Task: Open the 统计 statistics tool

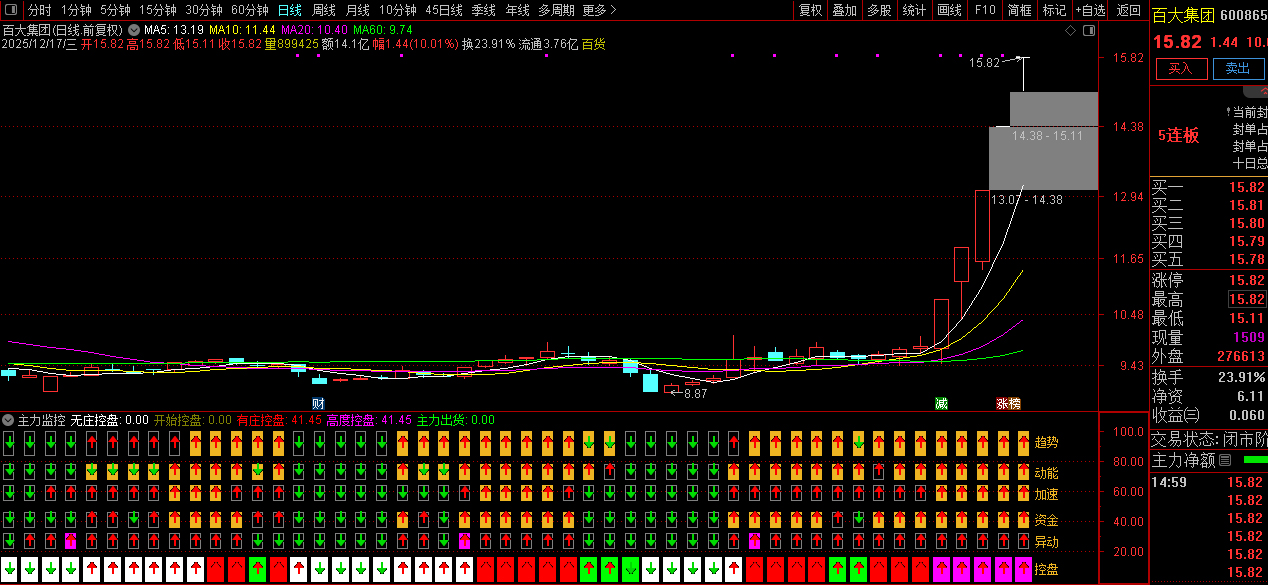Action: [x=914, y=10]
